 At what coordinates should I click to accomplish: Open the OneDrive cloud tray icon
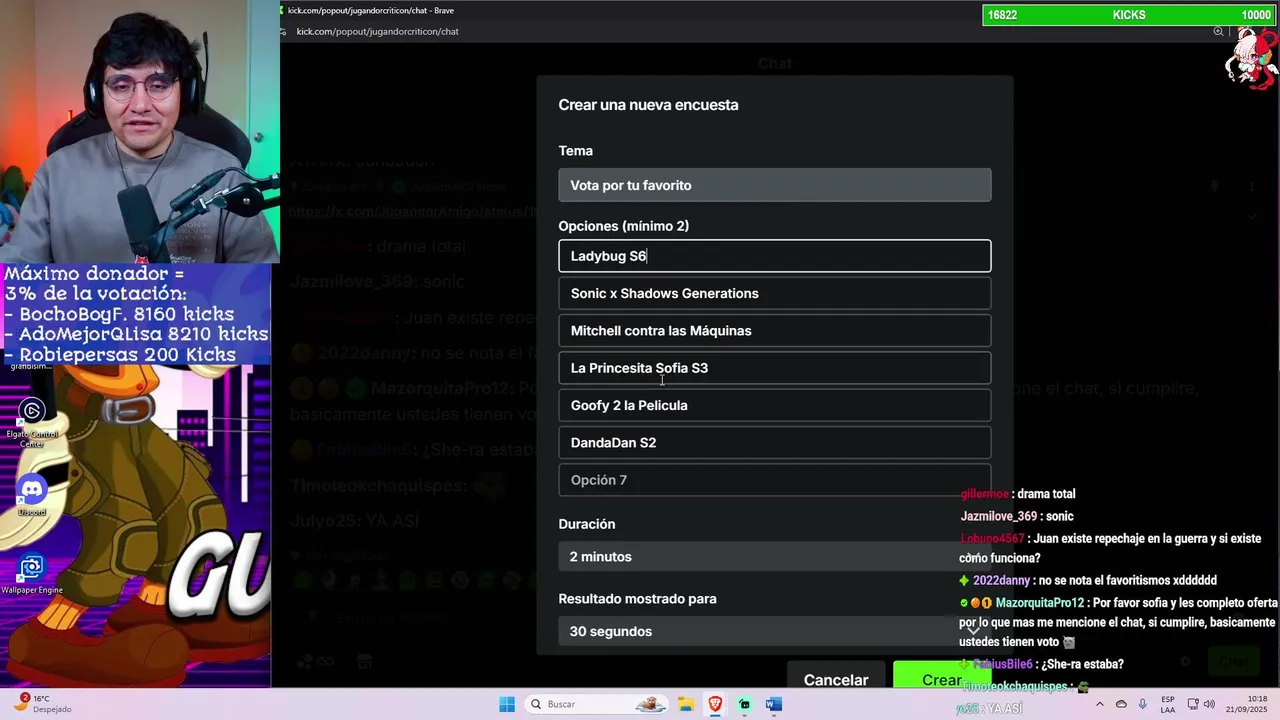tap(1121, 704)
